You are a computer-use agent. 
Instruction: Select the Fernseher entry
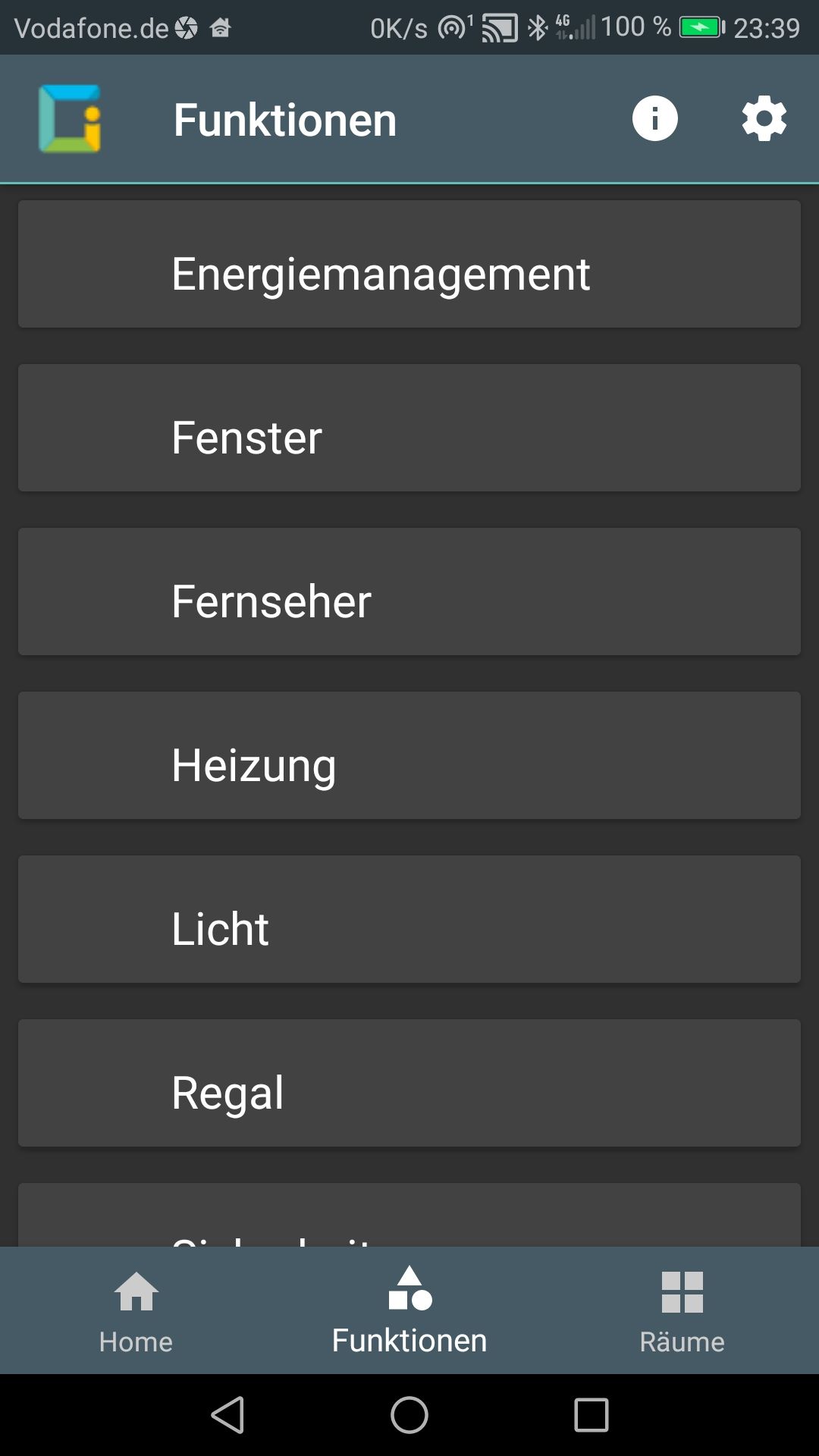(x=409, y=591)
